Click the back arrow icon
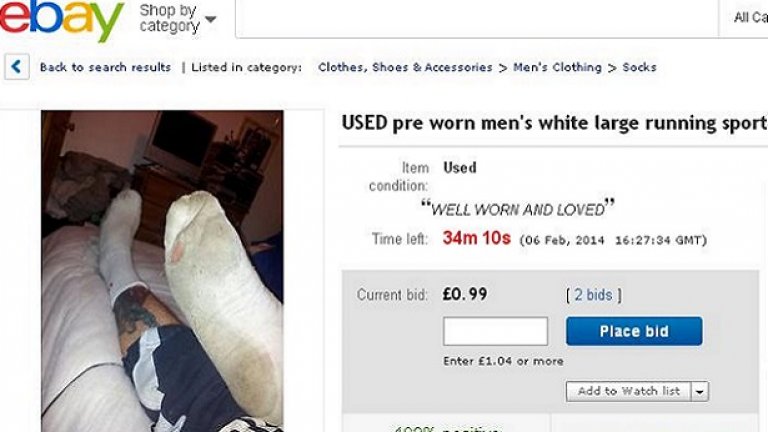The height and width of the screenshot is (432, 768). 17,67
